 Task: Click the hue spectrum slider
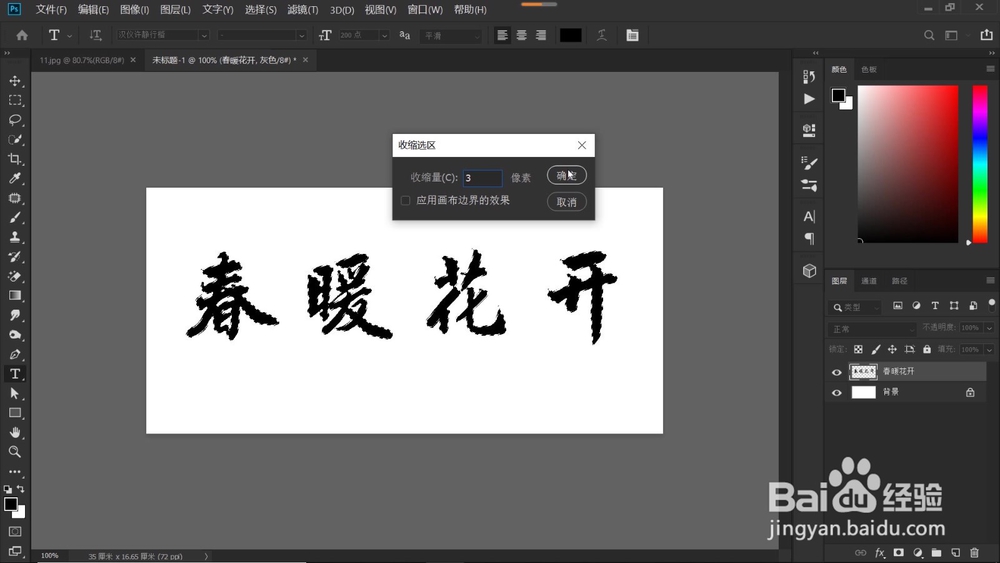click(x=980, y=164)
